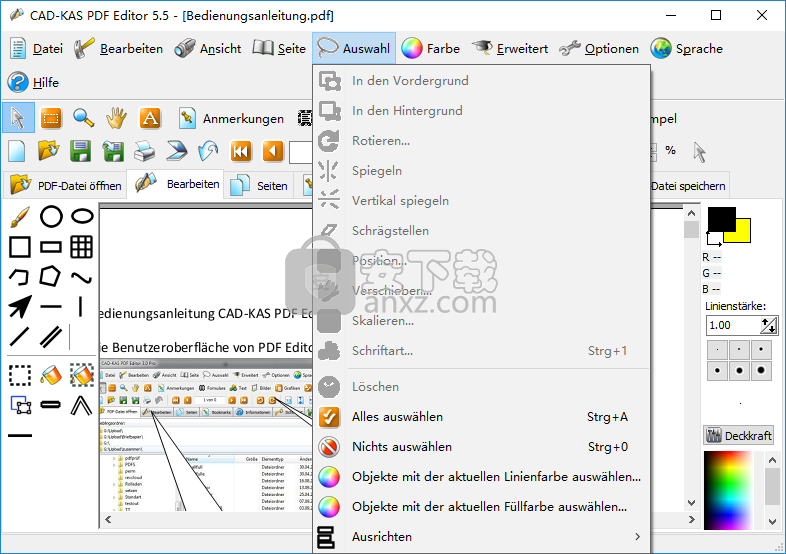Viewport: 786px width, 554px height.
Task: Pick a color from the spectrum palette
Action: click(728, 490)
